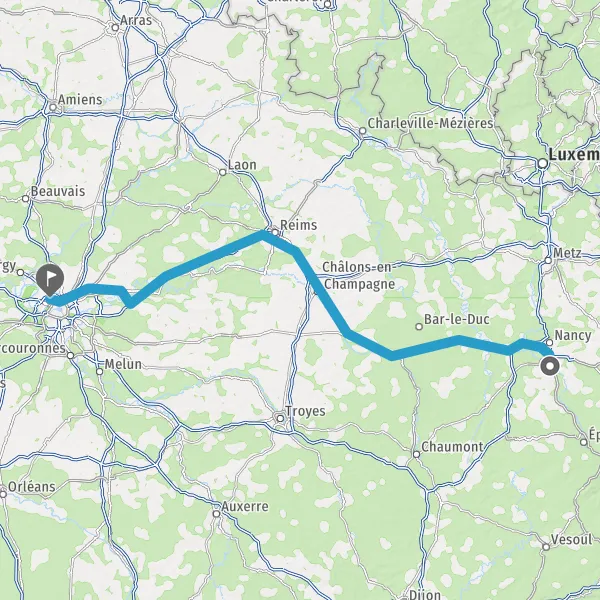Select the Beauvais city dot
The height and width of the screenshot is (600, 600).
pos(25,199)
